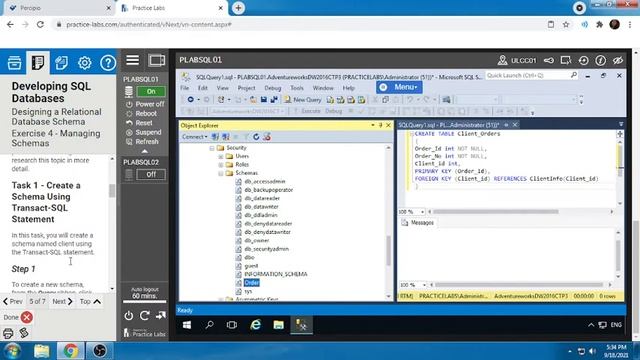Click Object Explorer refresh icon
This screenshot has height=360, width=640.
click(x=256, y=137)
